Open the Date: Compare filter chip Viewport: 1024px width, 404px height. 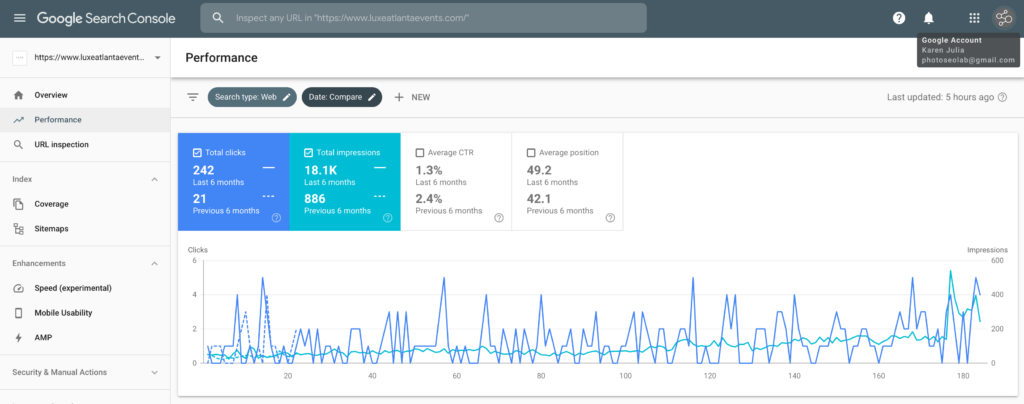click(342, 97)
